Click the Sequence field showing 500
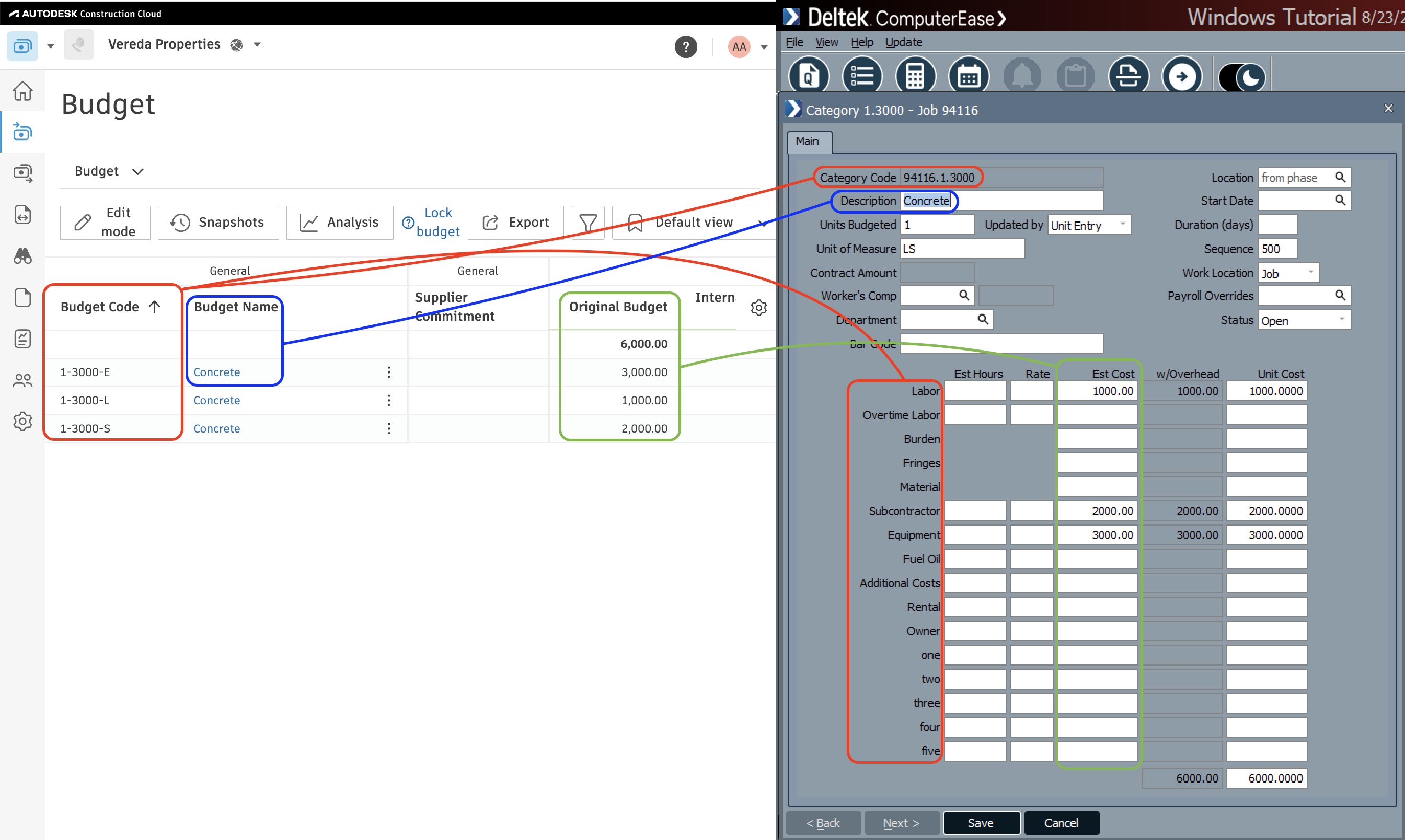Screen dimensions: 1405x840 tap(1277, 249)
